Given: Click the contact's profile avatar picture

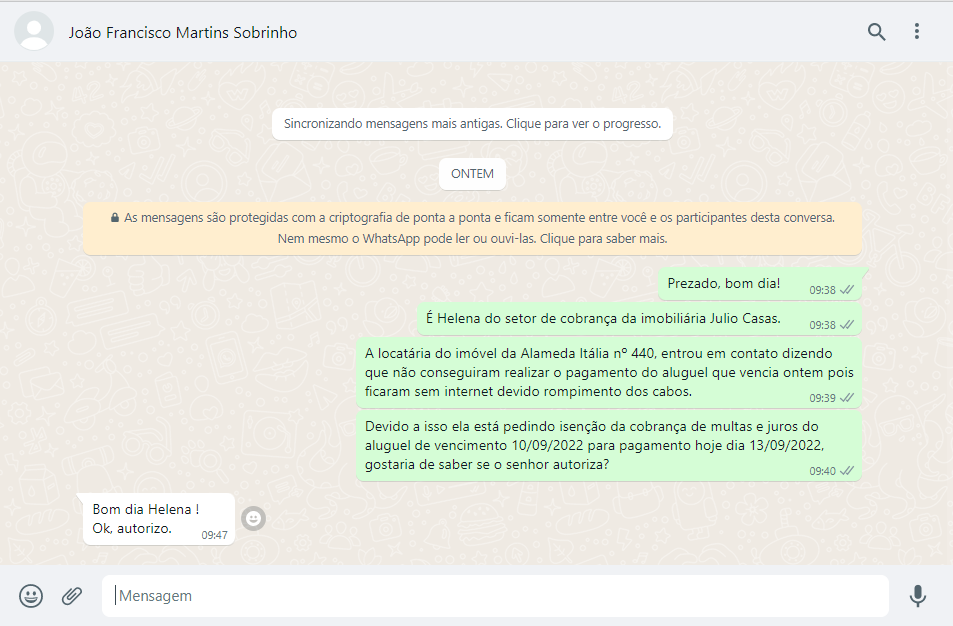Looking at the screenshot, I should pos(35,32).
